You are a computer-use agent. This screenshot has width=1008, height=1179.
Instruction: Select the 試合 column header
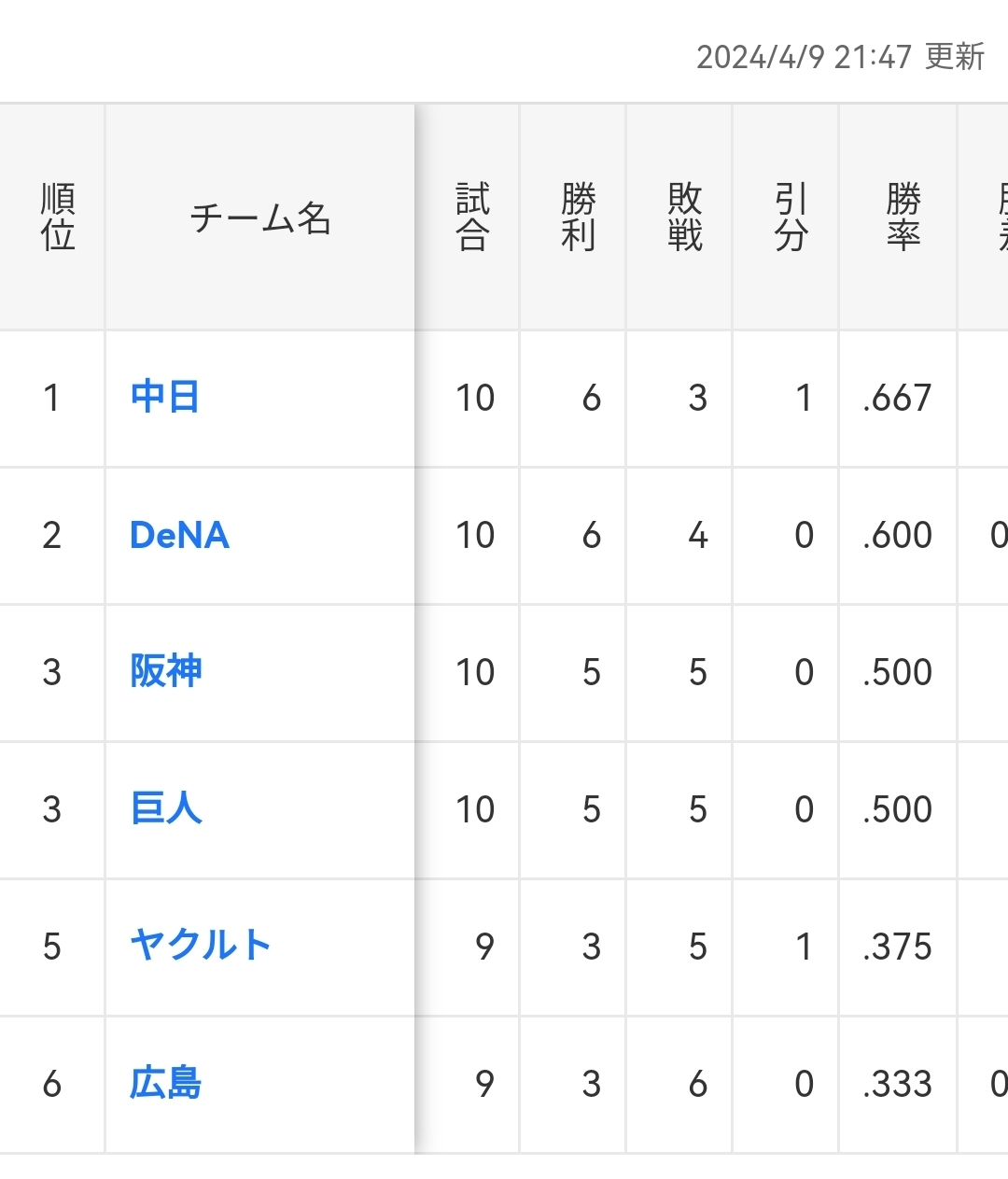pos(472,218)
